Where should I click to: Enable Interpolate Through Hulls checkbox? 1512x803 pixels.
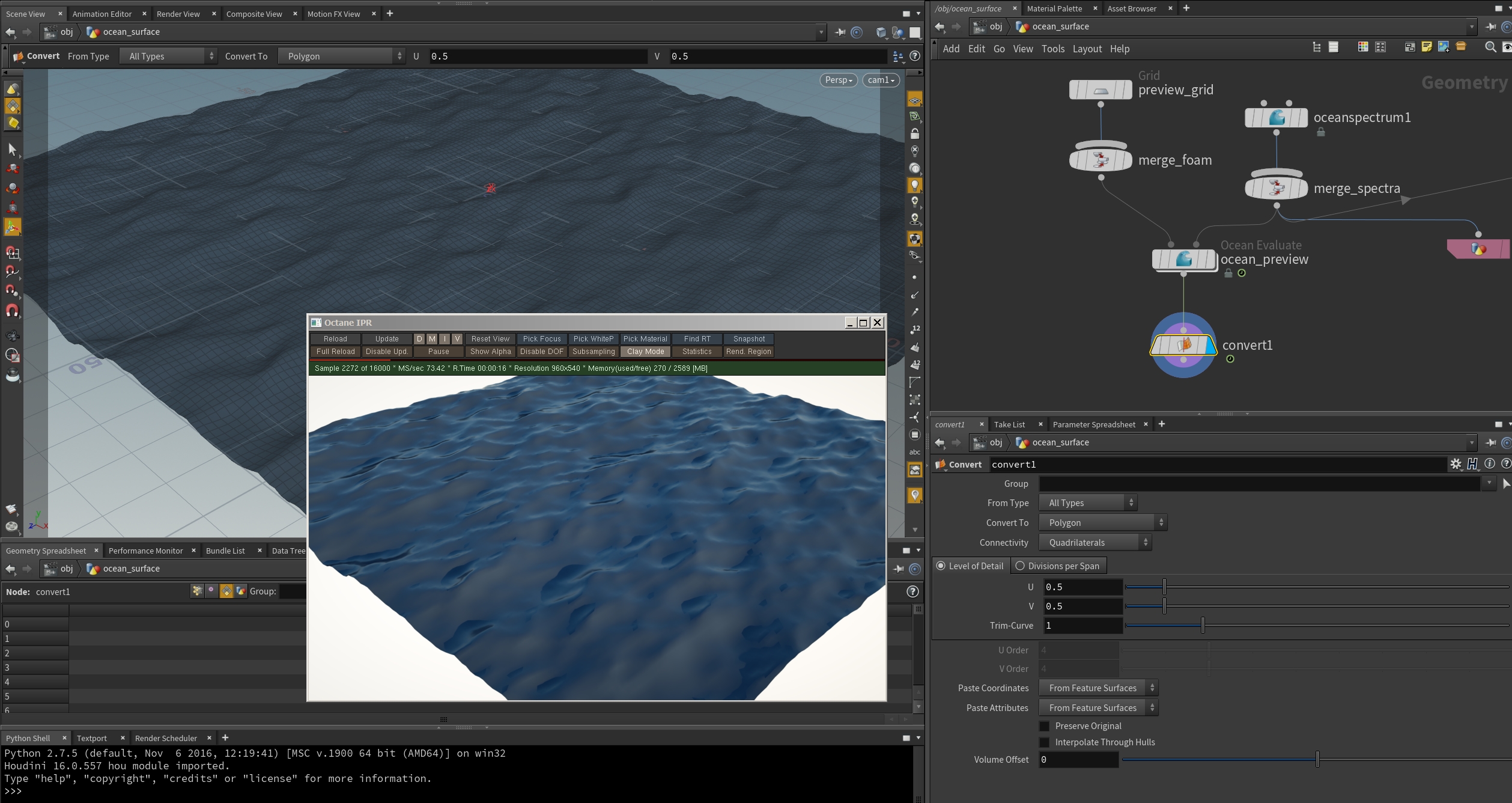click(1045, 742)
